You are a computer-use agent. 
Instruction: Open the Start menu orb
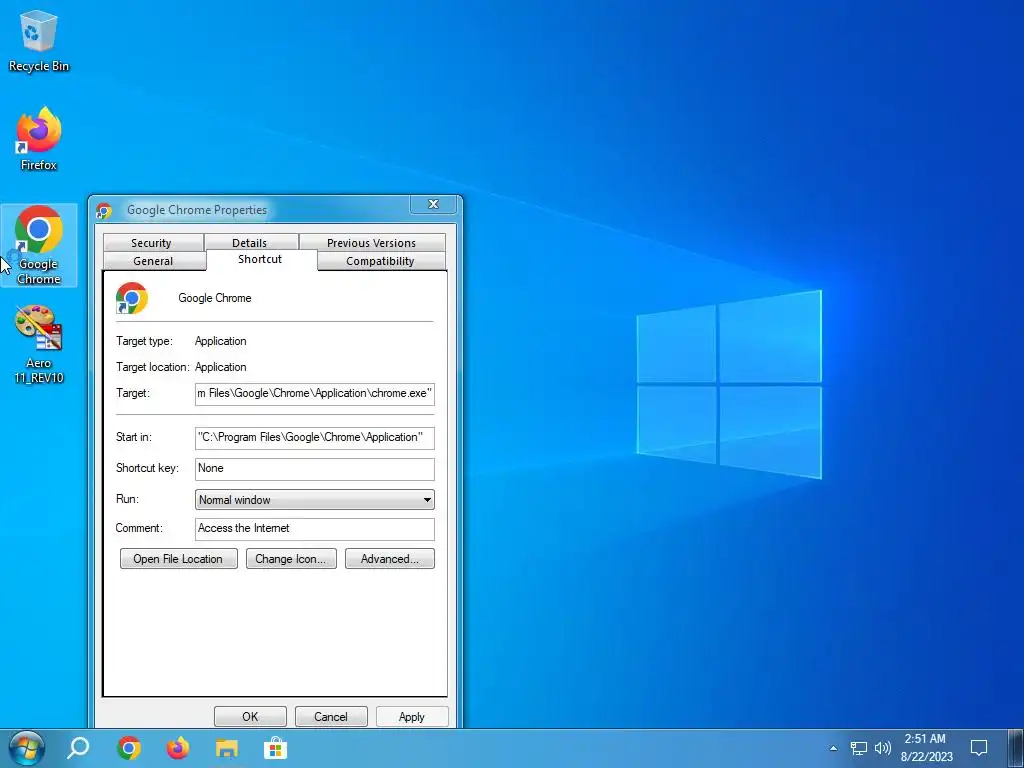[27, 748]
